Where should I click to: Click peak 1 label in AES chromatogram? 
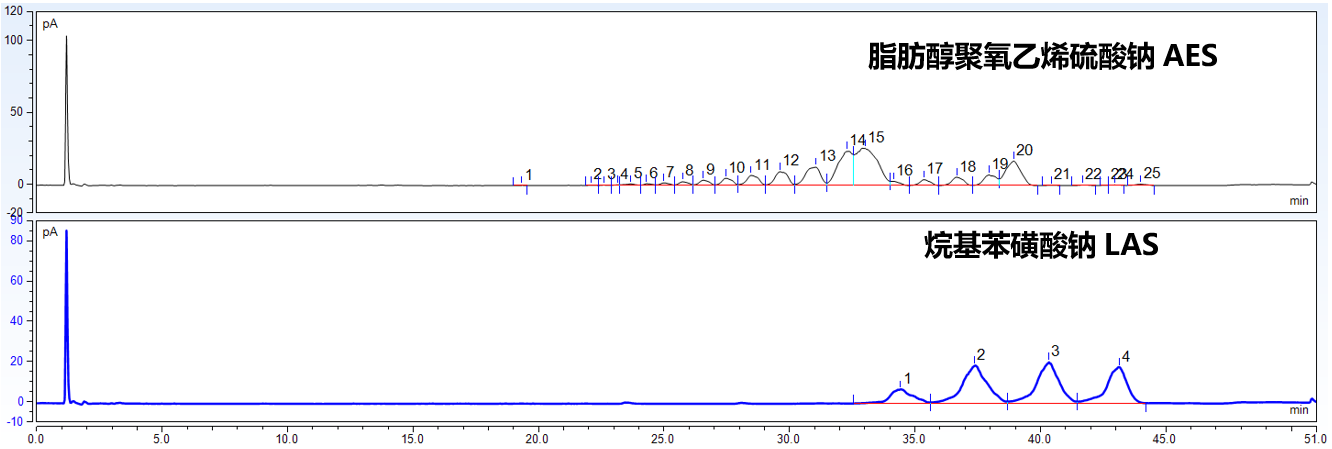[529, 175]
